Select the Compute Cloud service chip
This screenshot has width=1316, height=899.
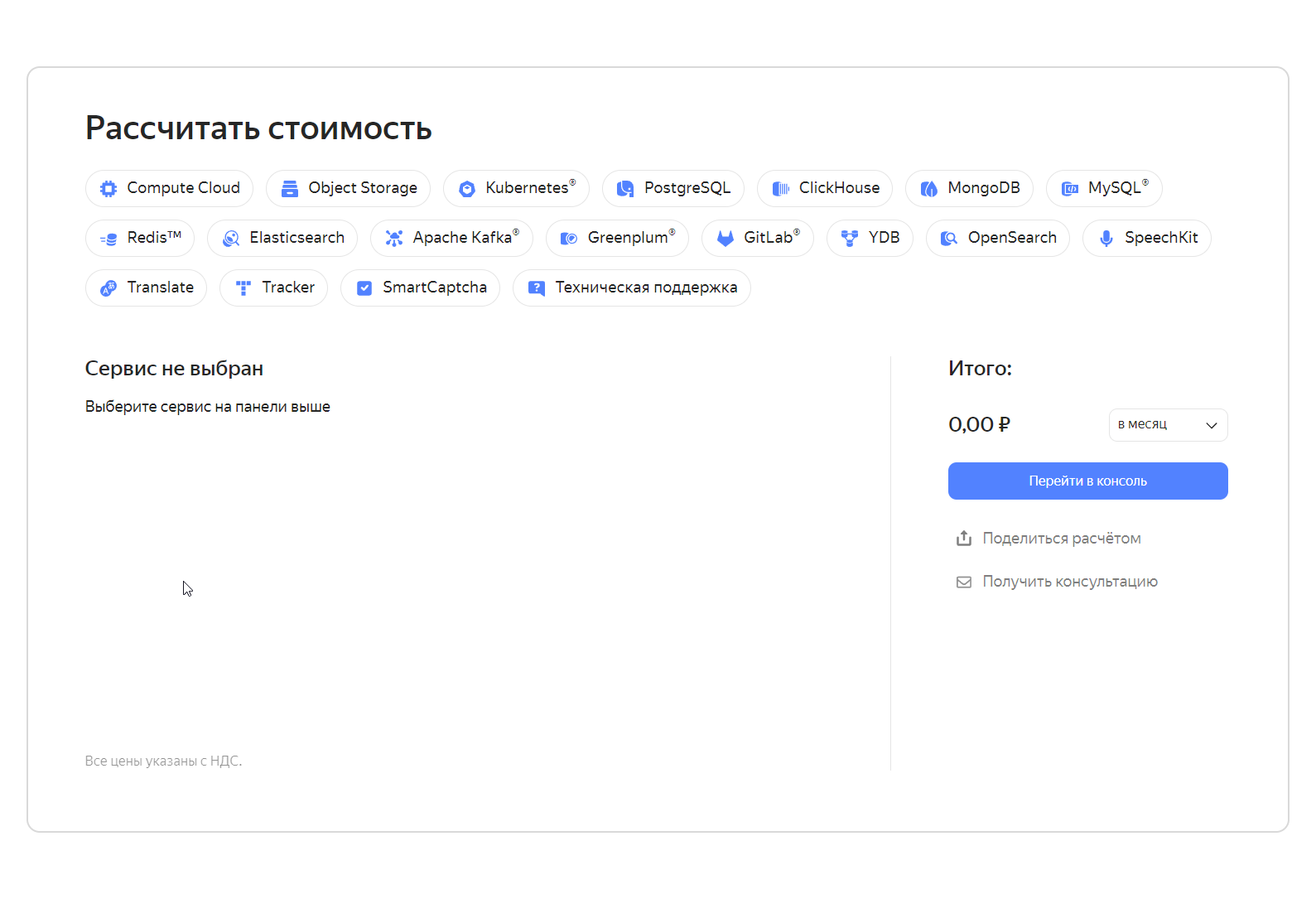click(x=169, y=188)
